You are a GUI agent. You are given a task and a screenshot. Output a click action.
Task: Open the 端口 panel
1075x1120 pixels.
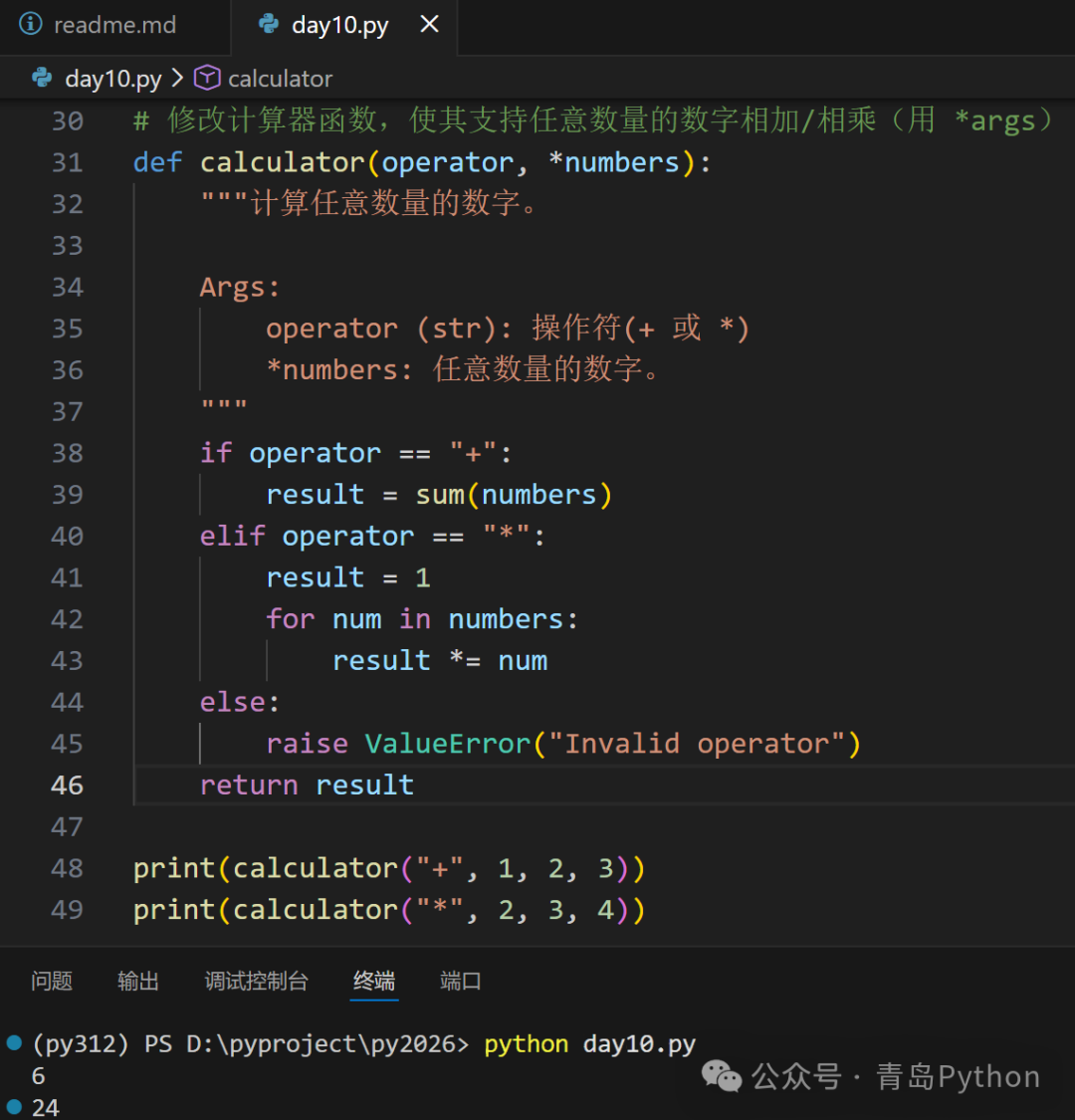click(x=460, y=981)
